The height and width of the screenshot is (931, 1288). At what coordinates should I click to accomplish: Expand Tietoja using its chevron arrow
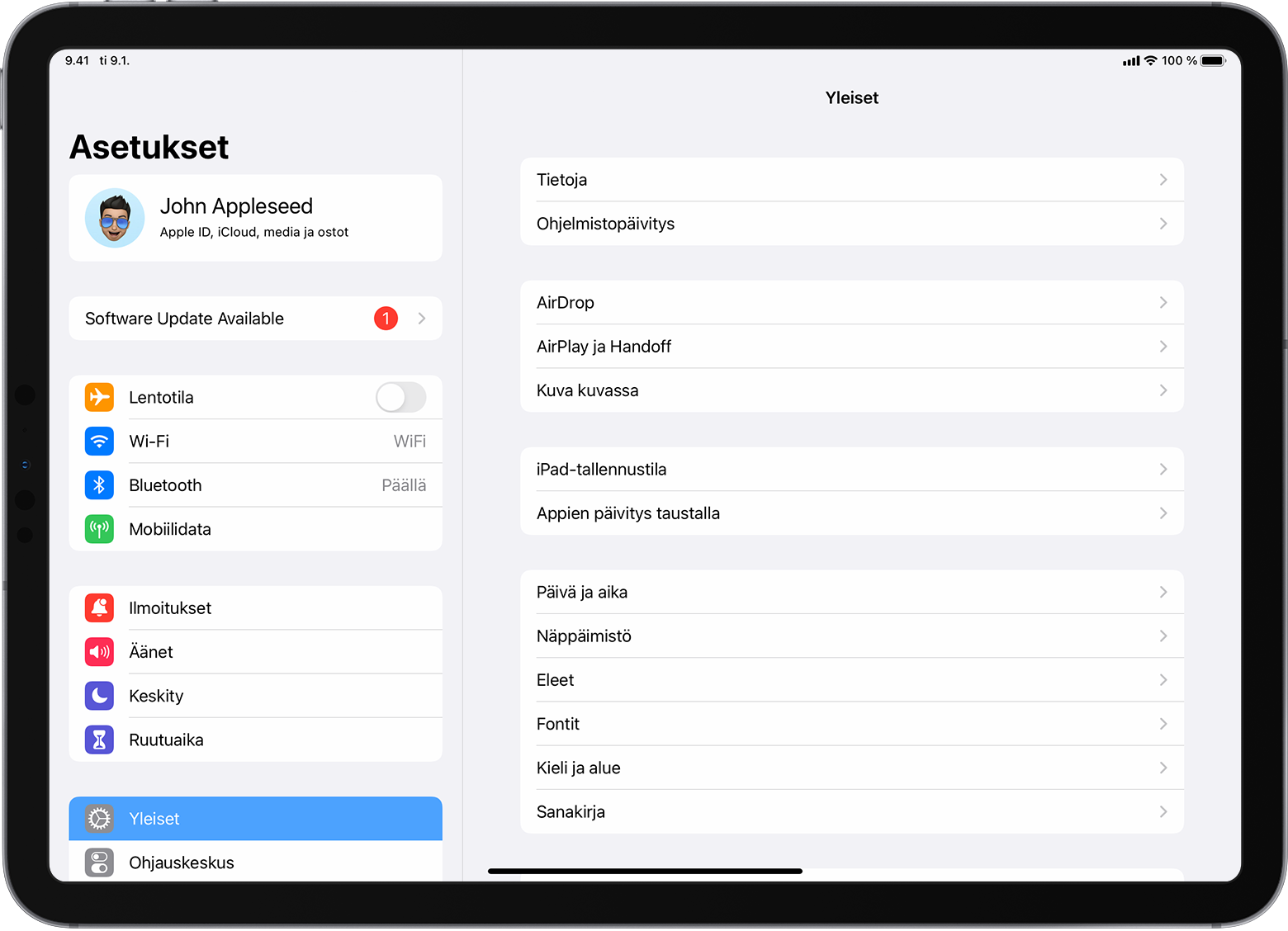pos(1163,180)
